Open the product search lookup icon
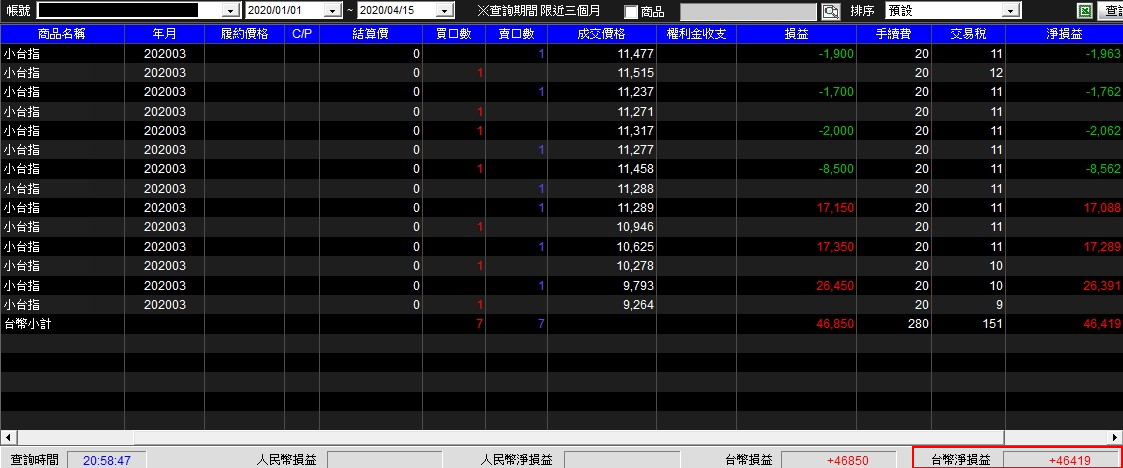 click(830, 11)
